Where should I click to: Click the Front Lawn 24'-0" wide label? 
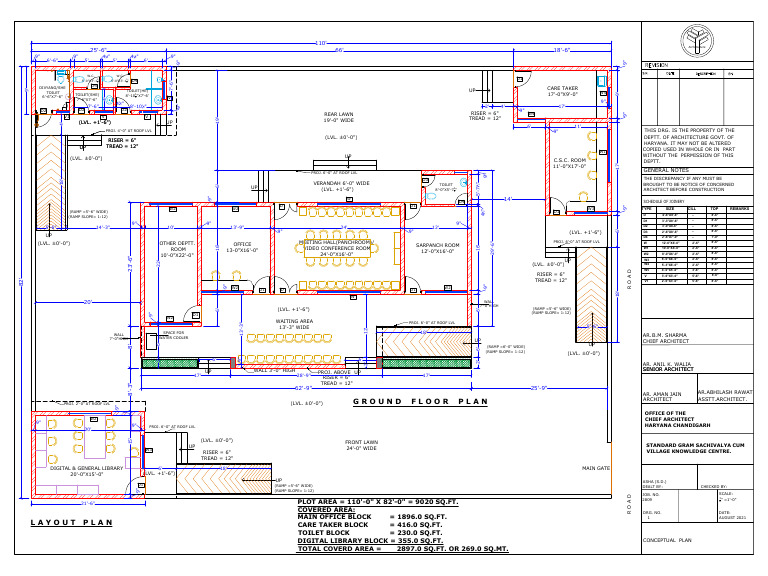[361, 445]
